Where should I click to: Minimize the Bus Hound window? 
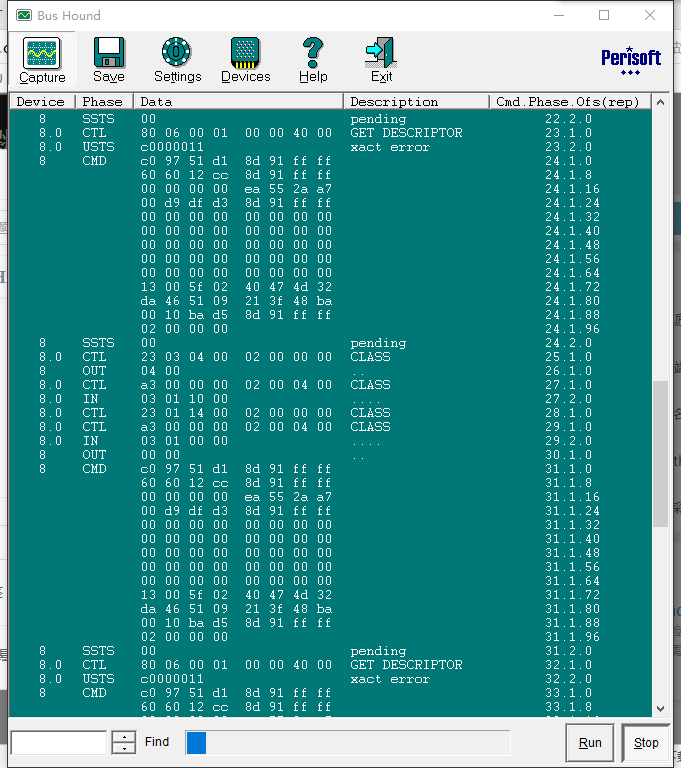[559, 15]
